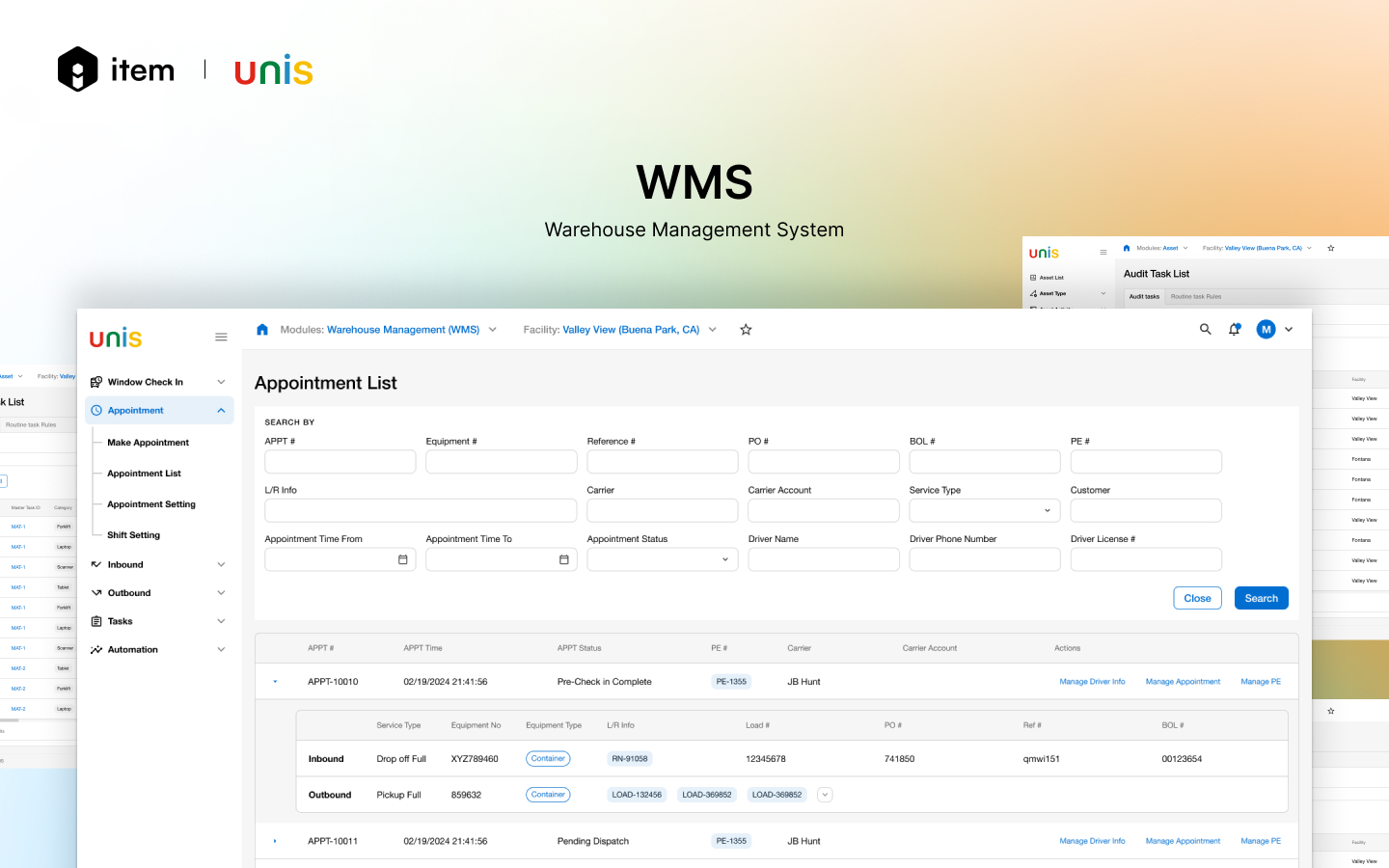Viewport: 1389px width, 868px height.
Task: Open Make Appointment menu item
Action: [149, 443]
